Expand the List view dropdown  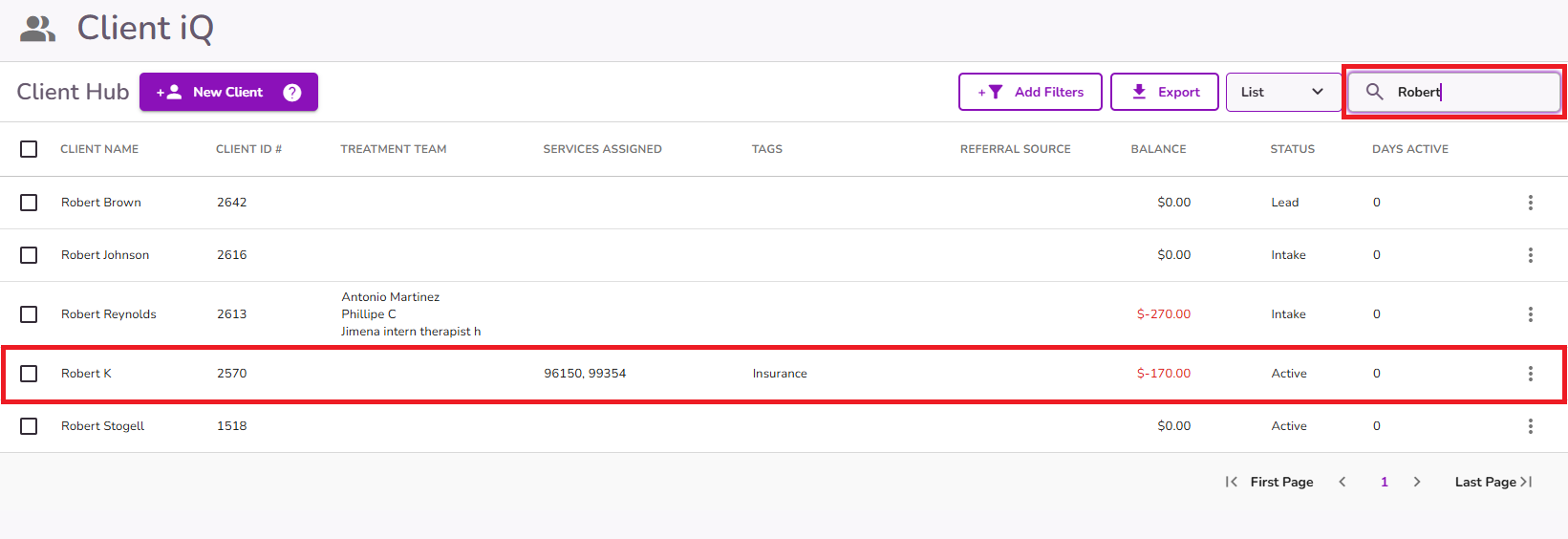(1283, 92)
